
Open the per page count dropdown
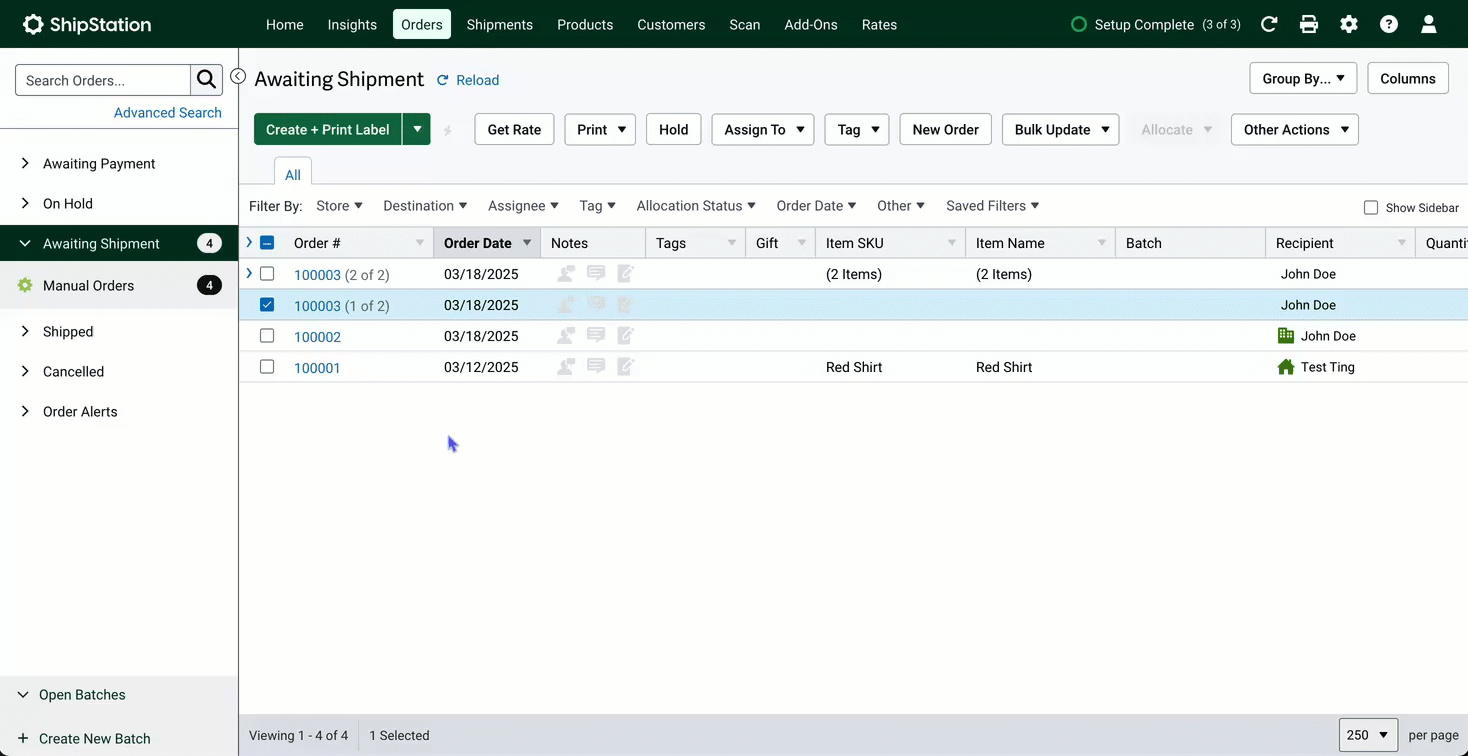click(x=1369, y=735)
